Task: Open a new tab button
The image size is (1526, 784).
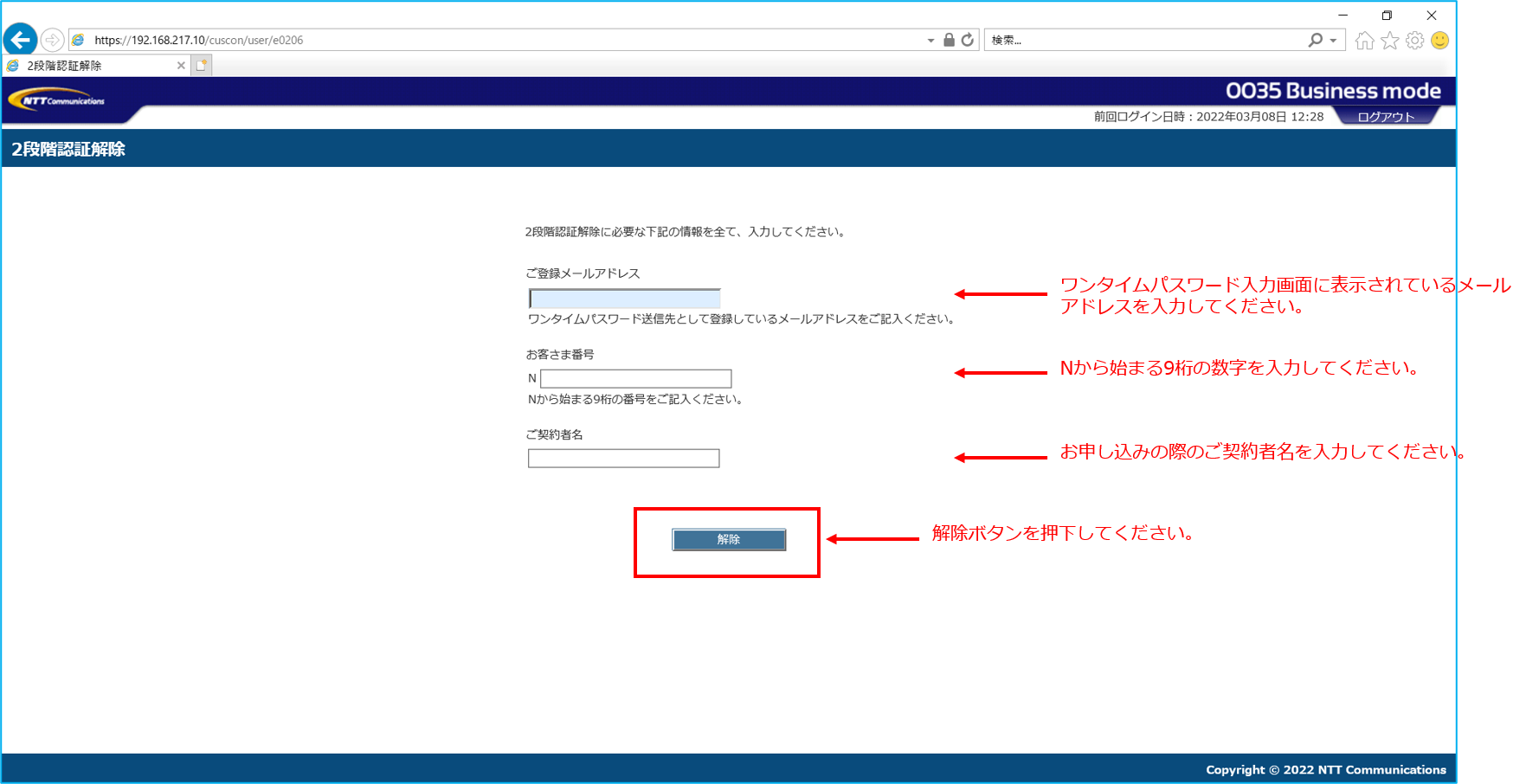Action: 202,66
